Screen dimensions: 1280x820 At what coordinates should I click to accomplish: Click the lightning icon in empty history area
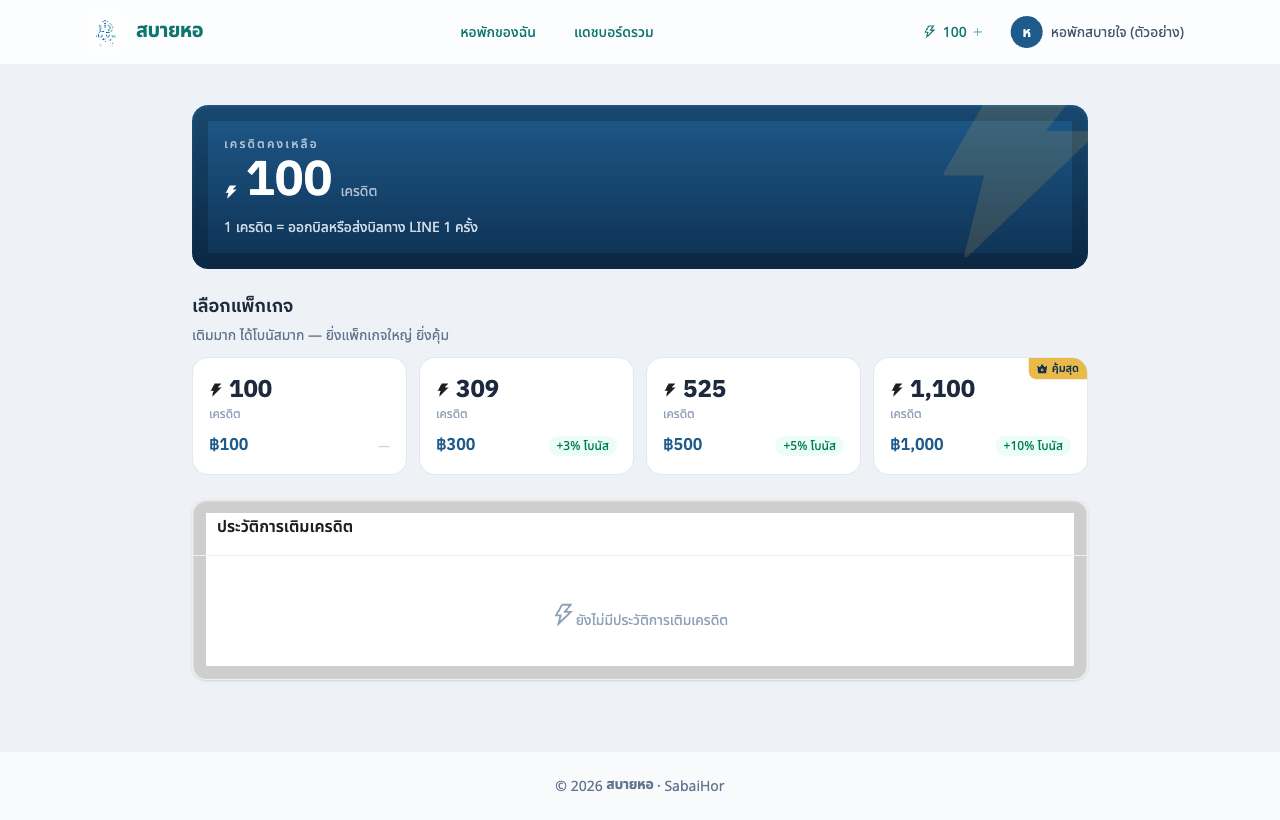(564, 615)
